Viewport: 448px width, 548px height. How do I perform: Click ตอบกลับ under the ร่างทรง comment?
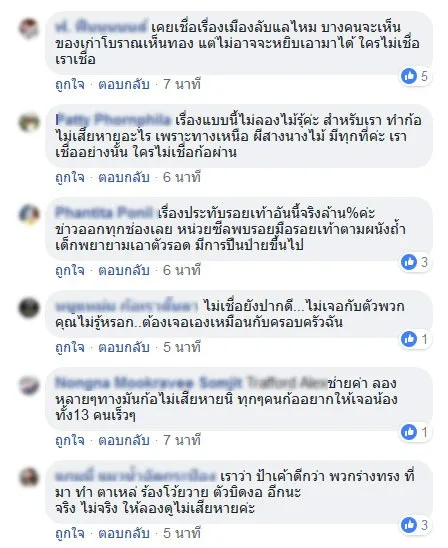(124, 534)
